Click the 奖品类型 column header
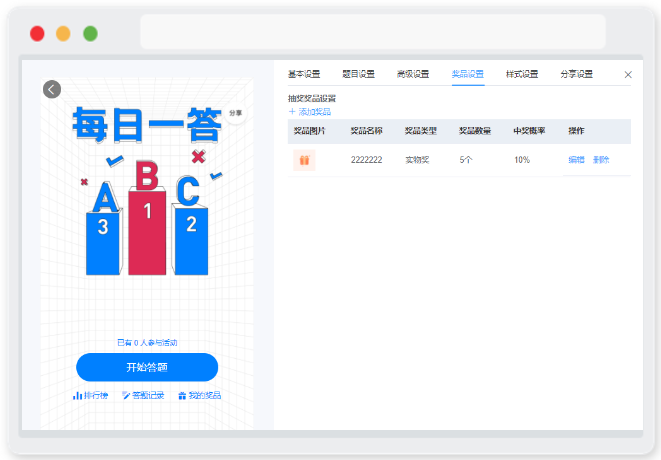The image size is (661, 460). coord(420,131)
